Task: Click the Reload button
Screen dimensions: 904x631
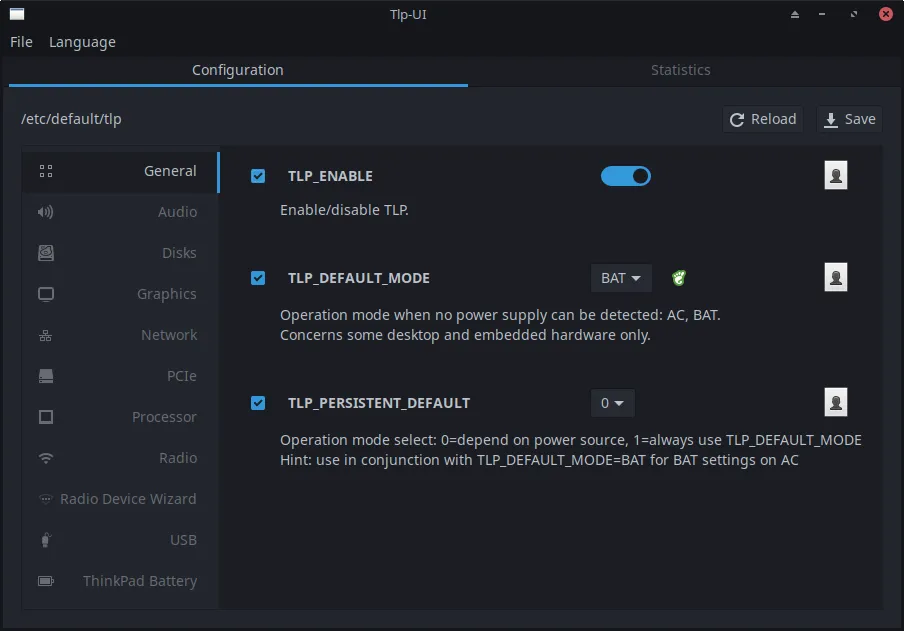Action: click(763, 119)
